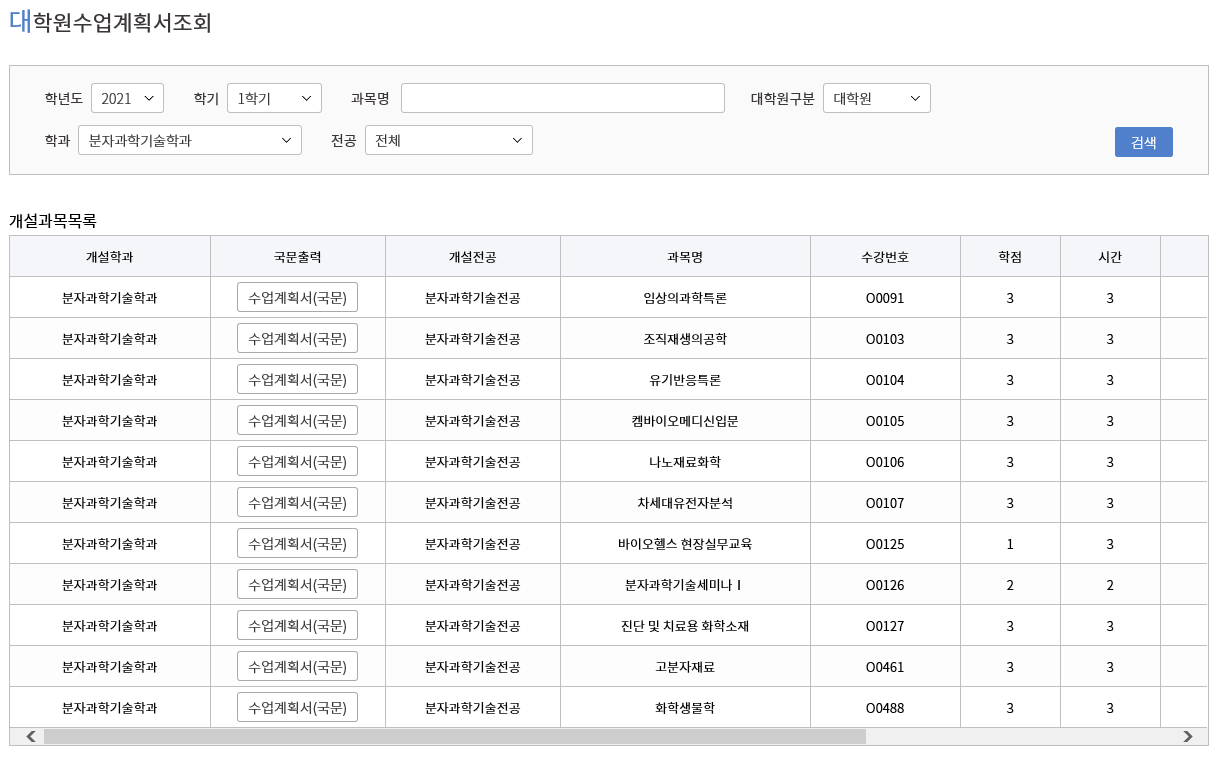Click the horizontal scrollbar thumb

click(454, 737)
